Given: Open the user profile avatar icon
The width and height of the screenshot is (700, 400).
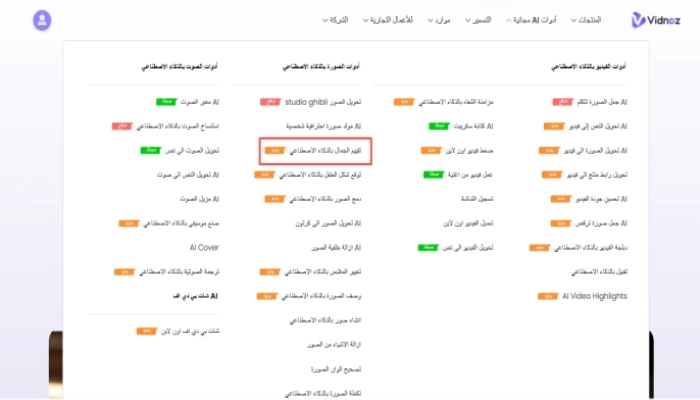Looking at the screenshot, I should 42,19.
